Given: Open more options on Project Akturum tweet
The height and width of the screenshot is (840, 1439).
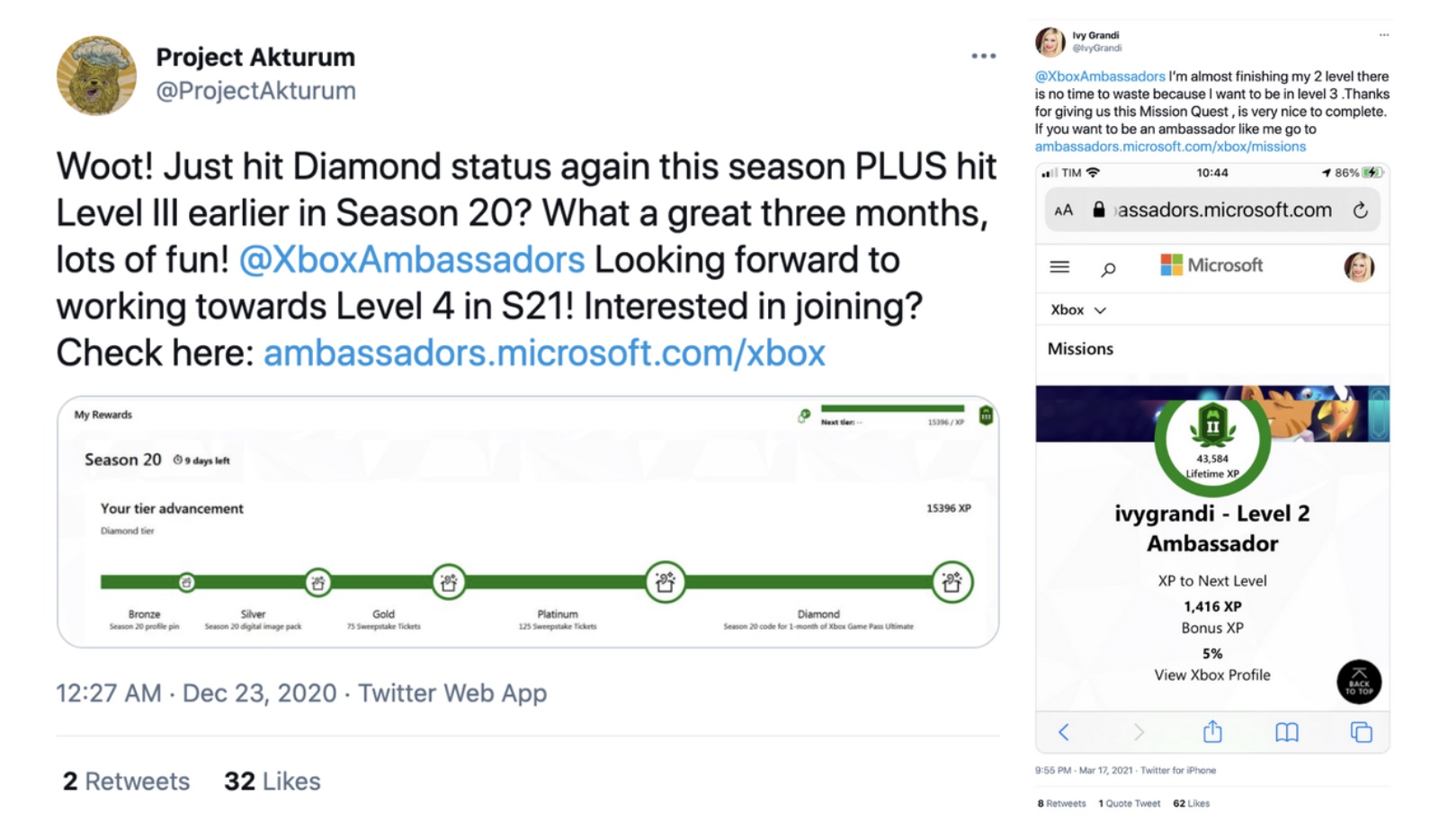Looking at the screenshot, I should (983, 56).
